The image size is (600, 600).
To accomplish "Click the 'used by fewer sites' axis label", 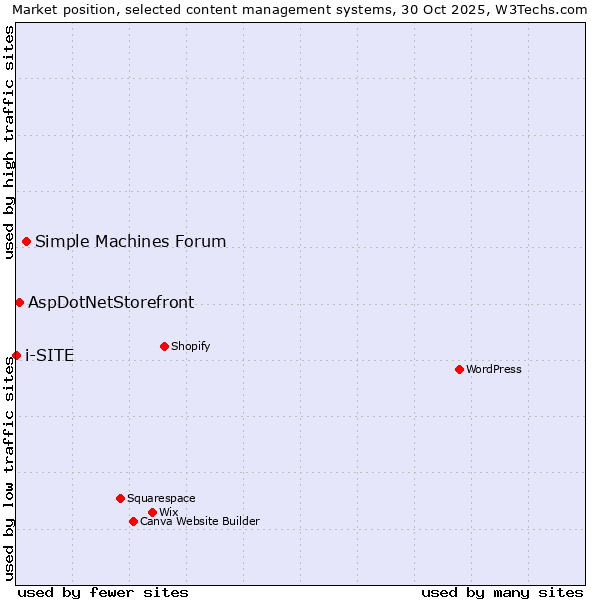I will pyautogui.click(x=103, y=592).
